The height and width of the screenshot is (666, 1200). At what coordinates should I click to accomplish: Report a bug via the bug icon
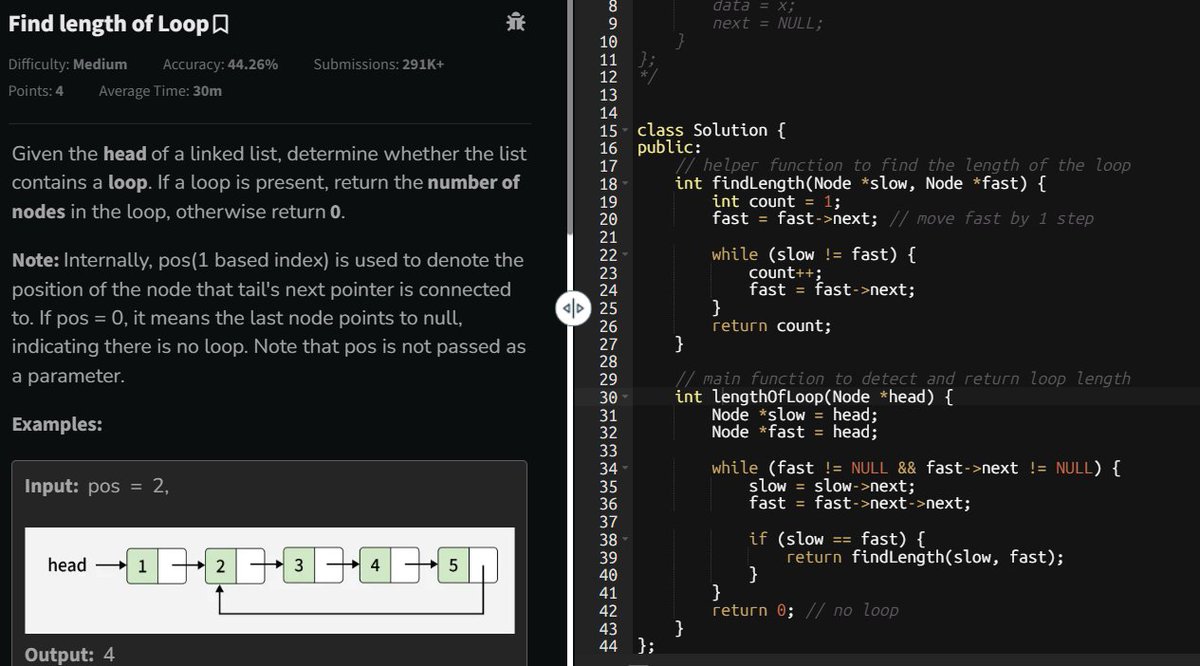coord(514,22)
